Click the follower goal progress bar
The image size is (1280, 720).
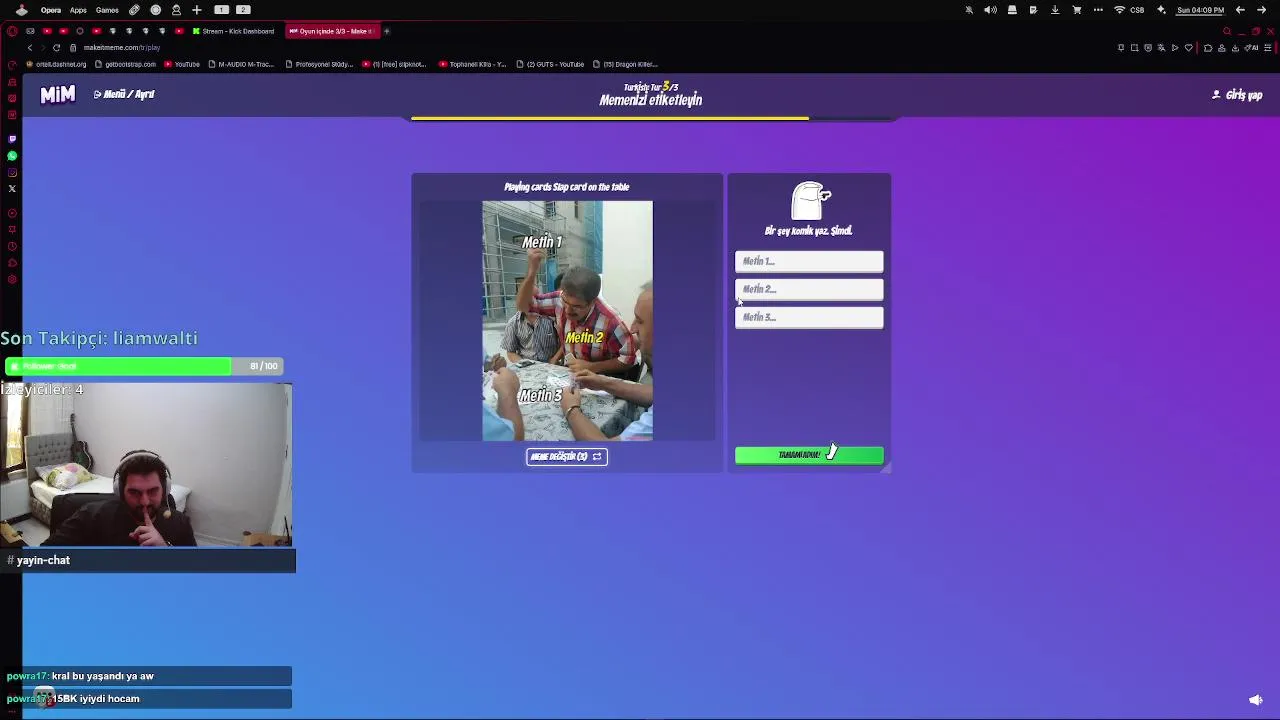click(145, 366)
